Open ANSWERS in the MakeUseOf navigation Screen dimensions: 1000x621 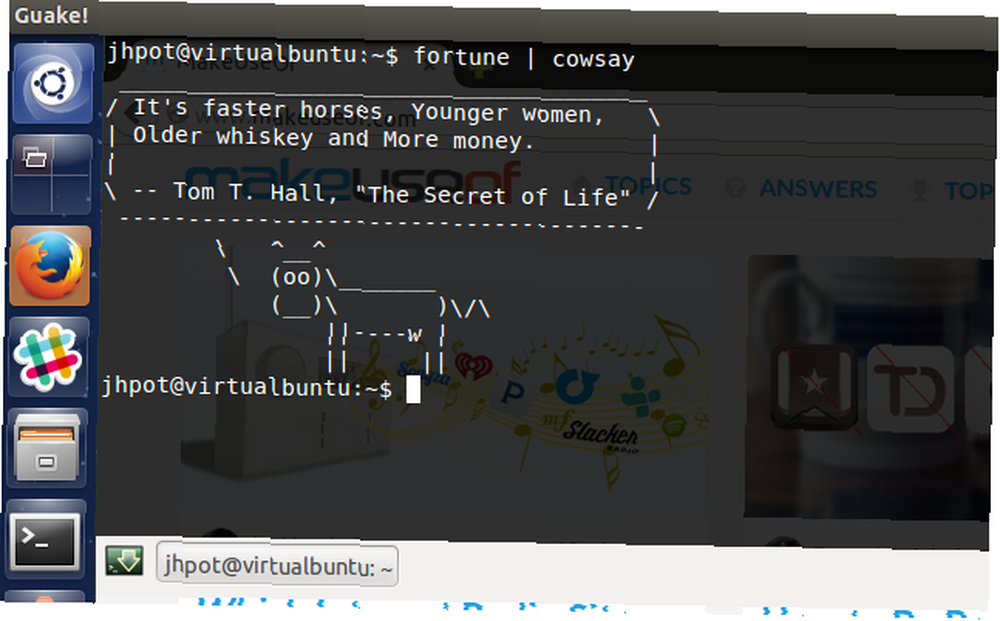pyautogui.click(x=802, y=189)
